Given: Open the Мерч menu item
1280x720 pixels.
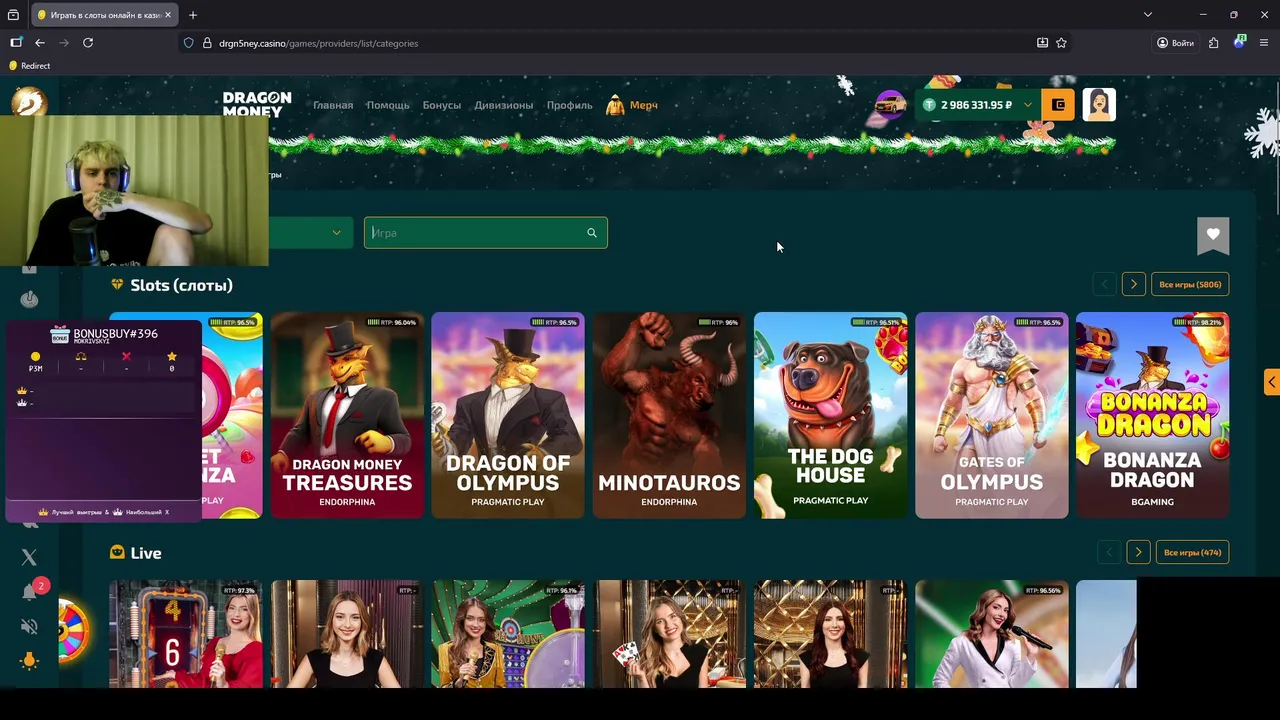Looking at the screenshot, I should (632, 105).
